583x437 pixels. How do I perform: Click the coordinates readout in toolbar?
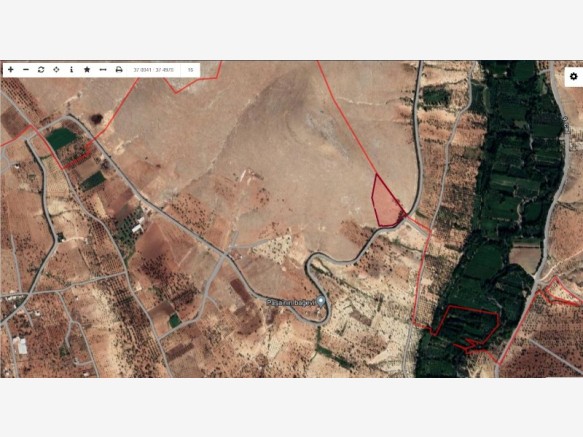(154, 70)
